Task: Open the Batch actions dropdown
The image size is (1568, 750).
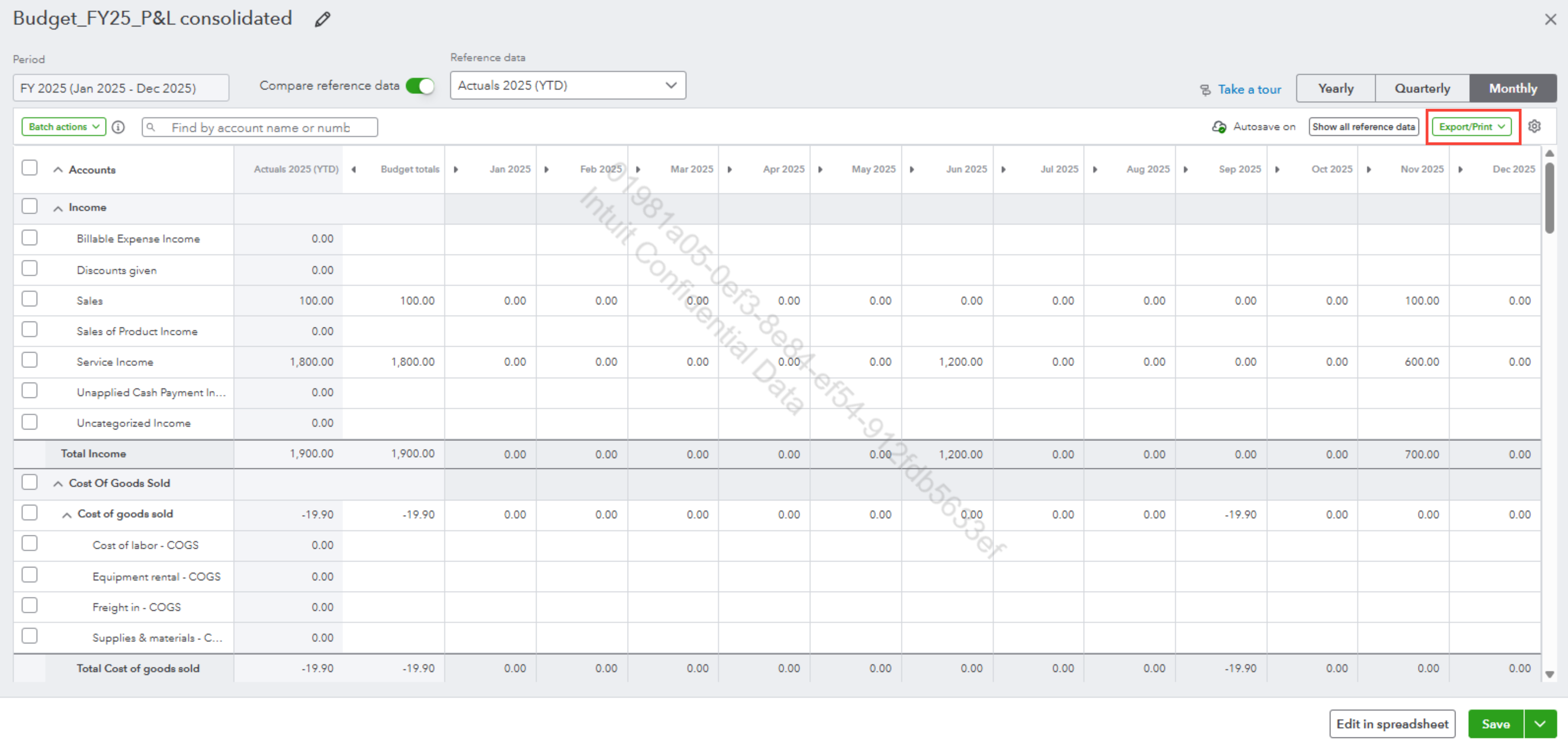Action: point(63,127)
